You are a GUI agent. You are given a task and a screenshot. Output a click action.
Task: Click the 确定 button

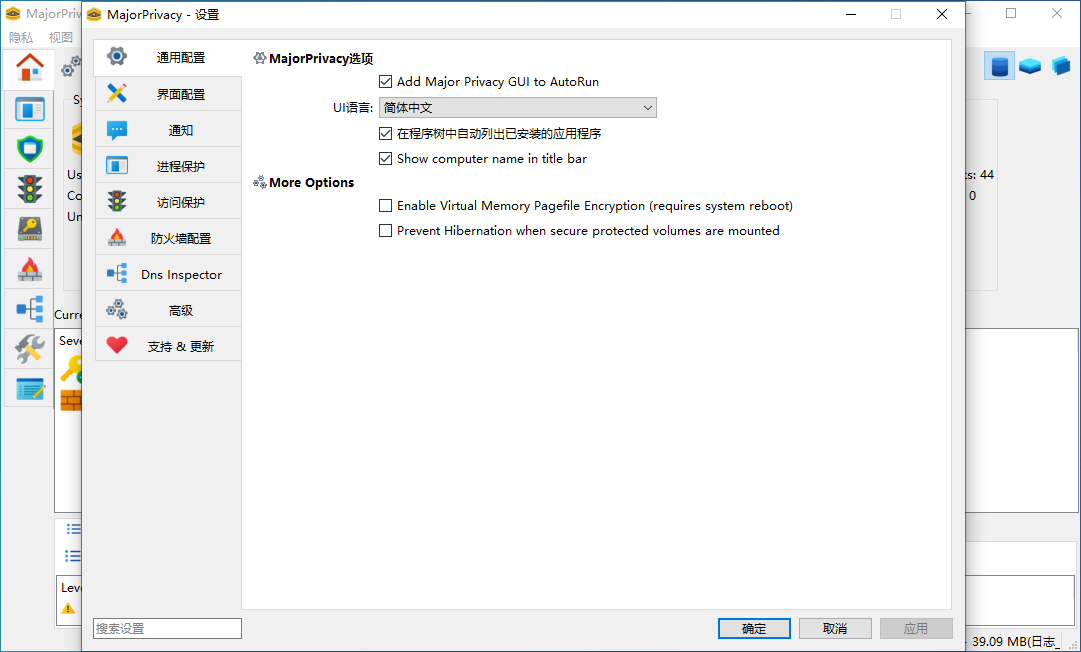pyautogui.click(x=754, y=629)
